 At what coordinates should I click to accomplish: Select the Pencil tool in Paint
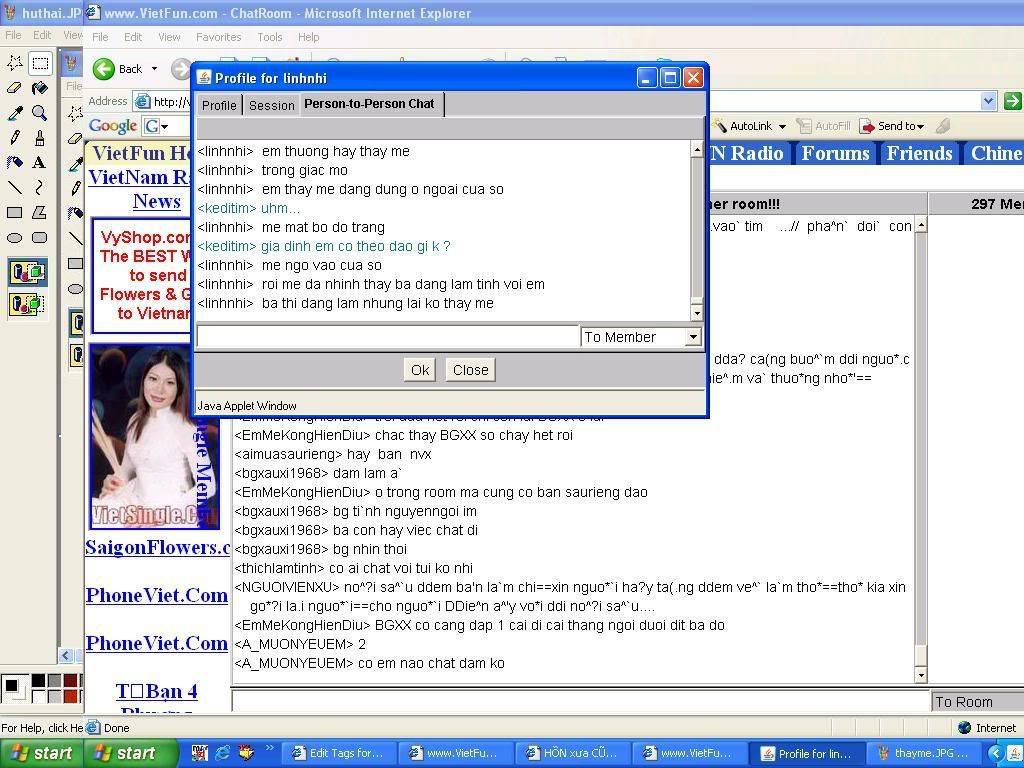click(14, 137)
